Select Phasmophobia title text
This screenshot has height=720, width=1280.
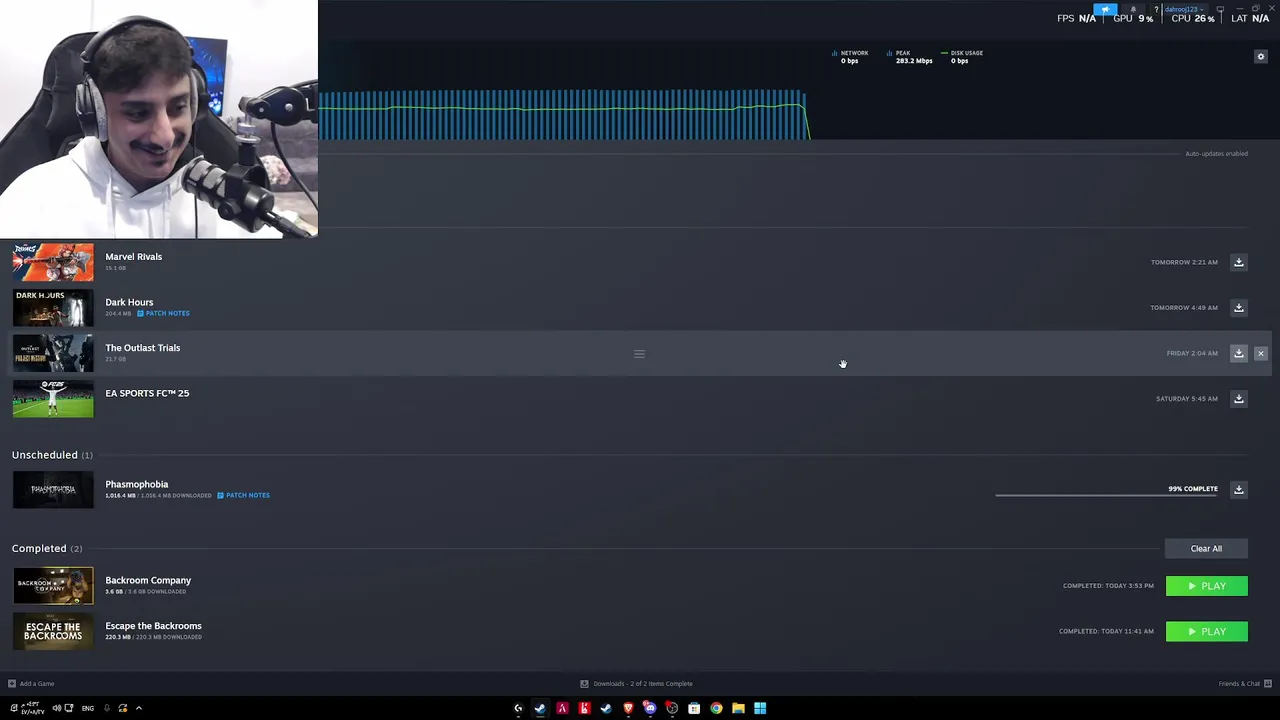137,484
